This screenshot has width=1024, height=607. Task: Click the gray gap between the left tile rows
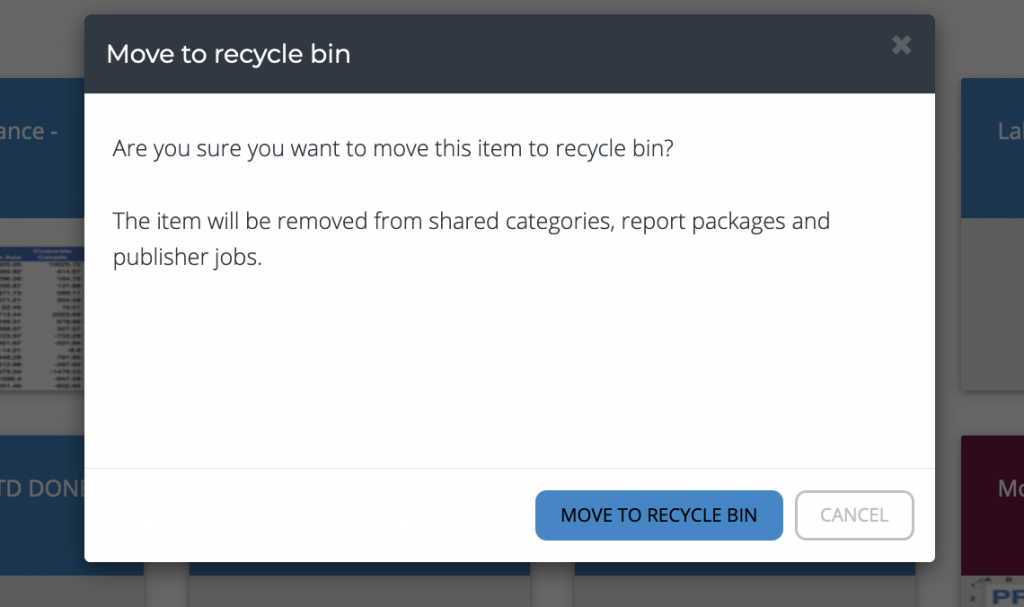(40, 412)
